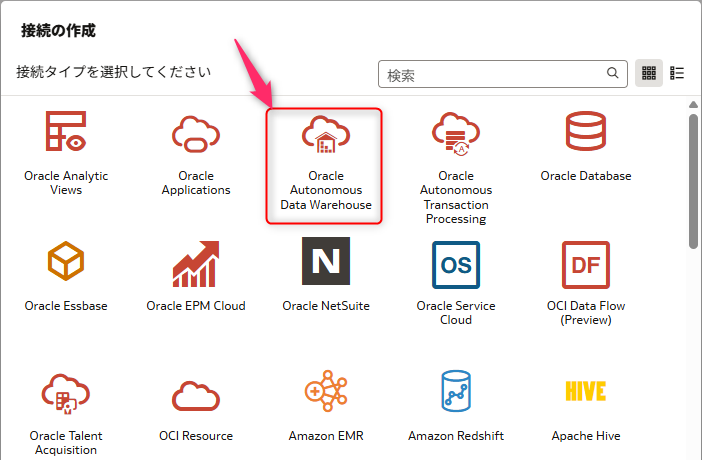The image size is (702, 460).
Task: Click the Oracle Service Cloud label
Action: pyautogui.click(x=456, y=313)
